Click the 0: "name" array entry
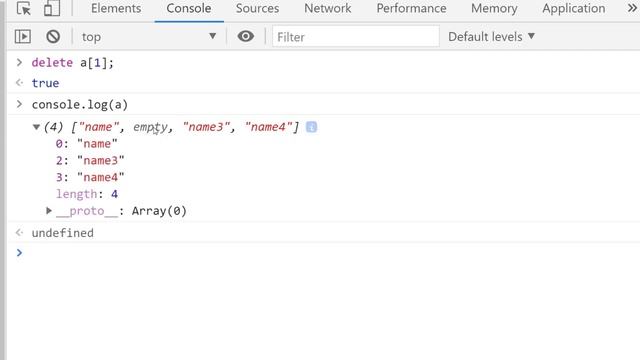The width and height of the screenshot is (640, 360). 87,144
